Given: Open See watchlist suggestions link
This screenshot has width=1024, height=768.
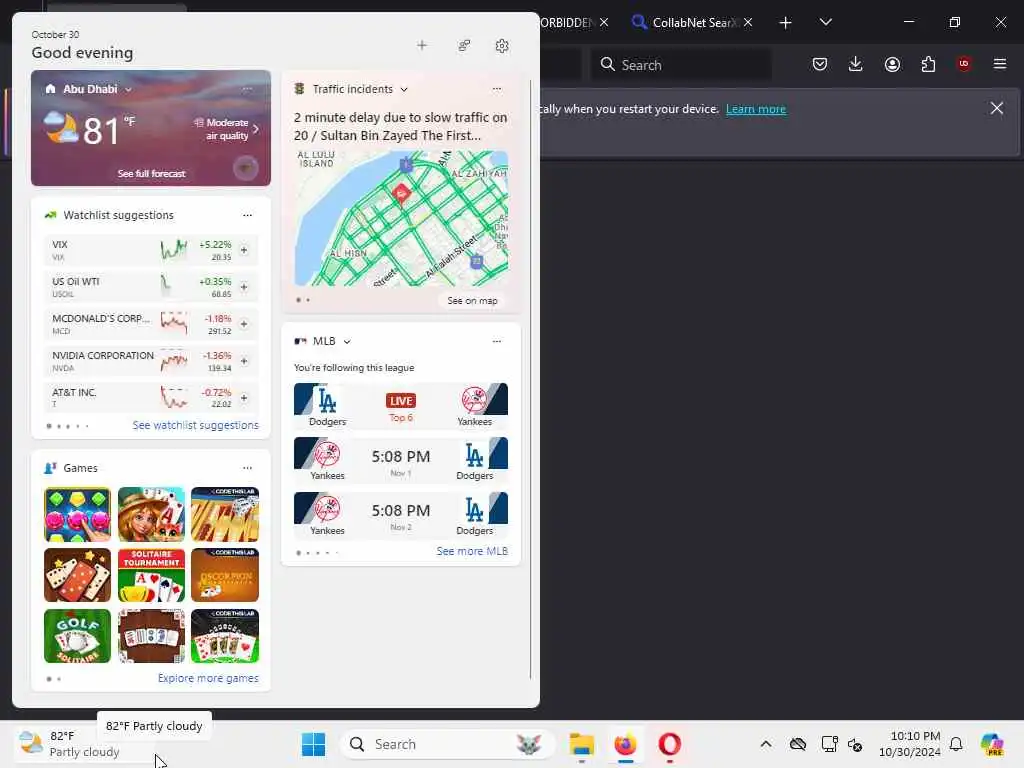Looking at the screenshot, I should pos(195,425).
